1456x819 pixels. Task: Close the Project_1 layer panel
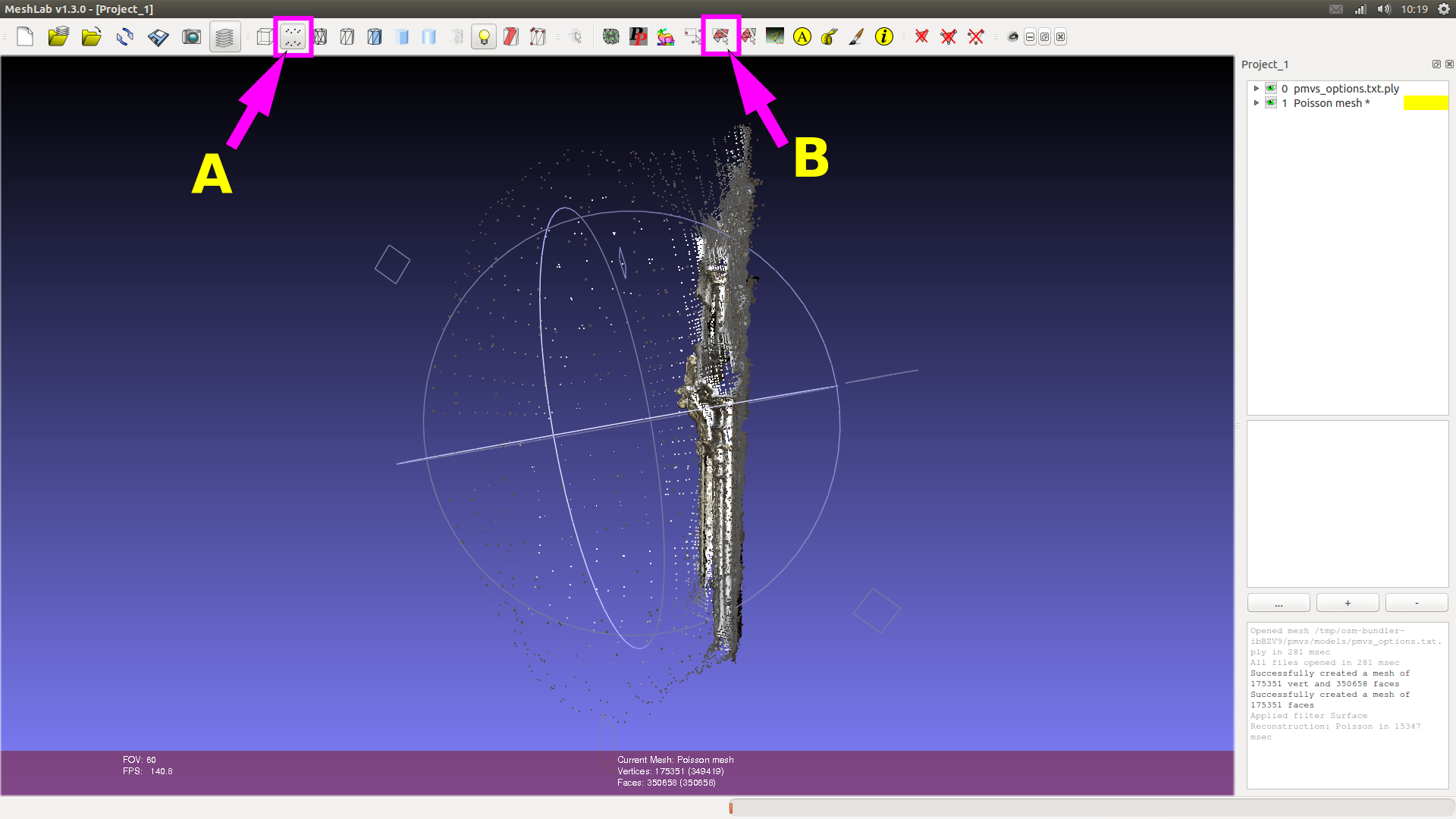[1449, 64]
